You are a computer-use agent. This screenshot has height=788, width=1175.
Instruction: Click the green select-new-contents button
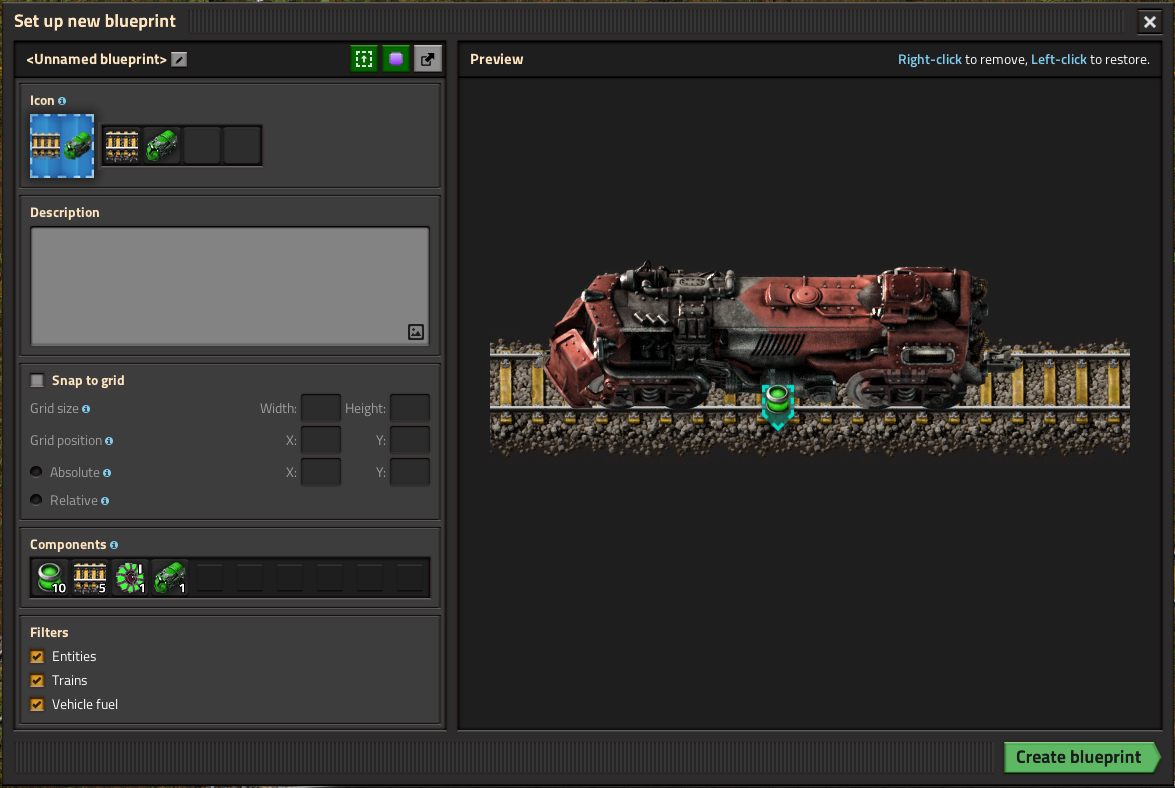tap(364, 58)
